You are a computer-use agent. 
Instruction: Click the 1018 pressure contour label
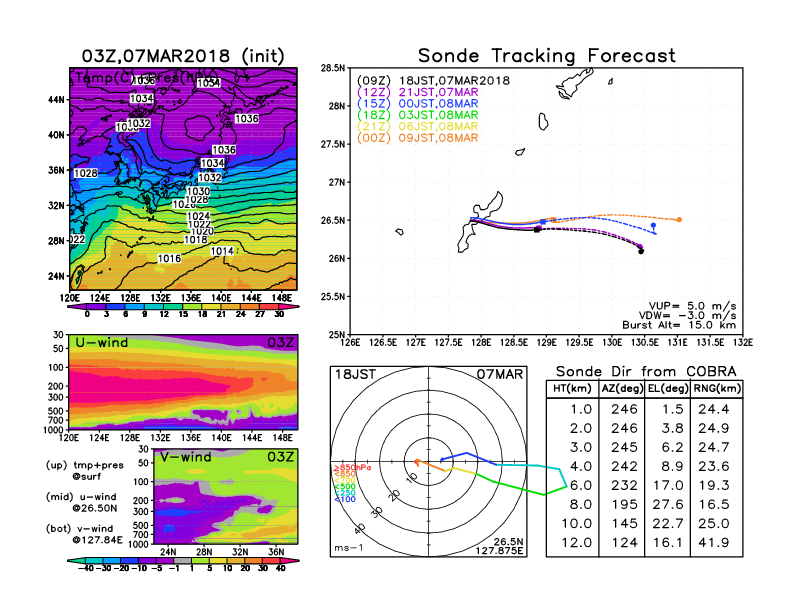[x=195, y=239]
